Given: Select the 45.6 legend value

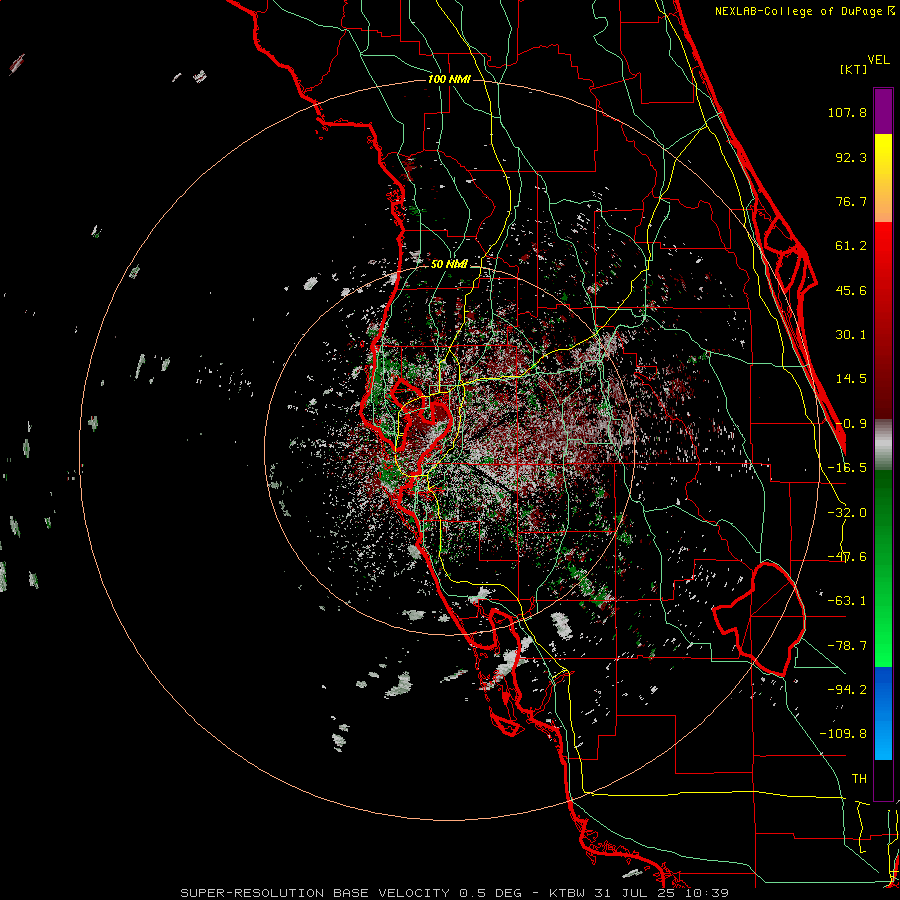Looking at the screenshot, I should [851, 290].
